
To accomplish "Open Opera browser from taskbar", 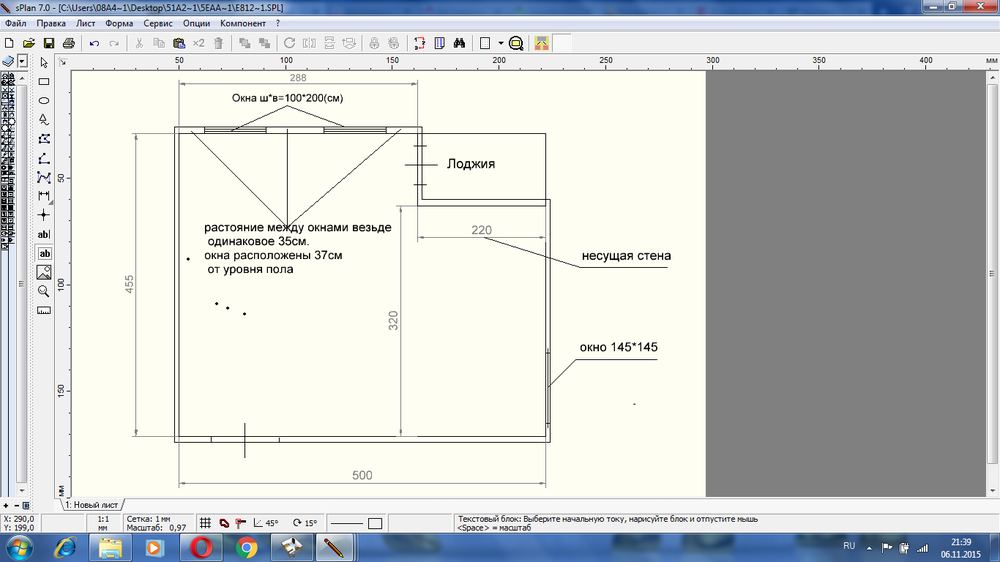I will click(201, 547).
